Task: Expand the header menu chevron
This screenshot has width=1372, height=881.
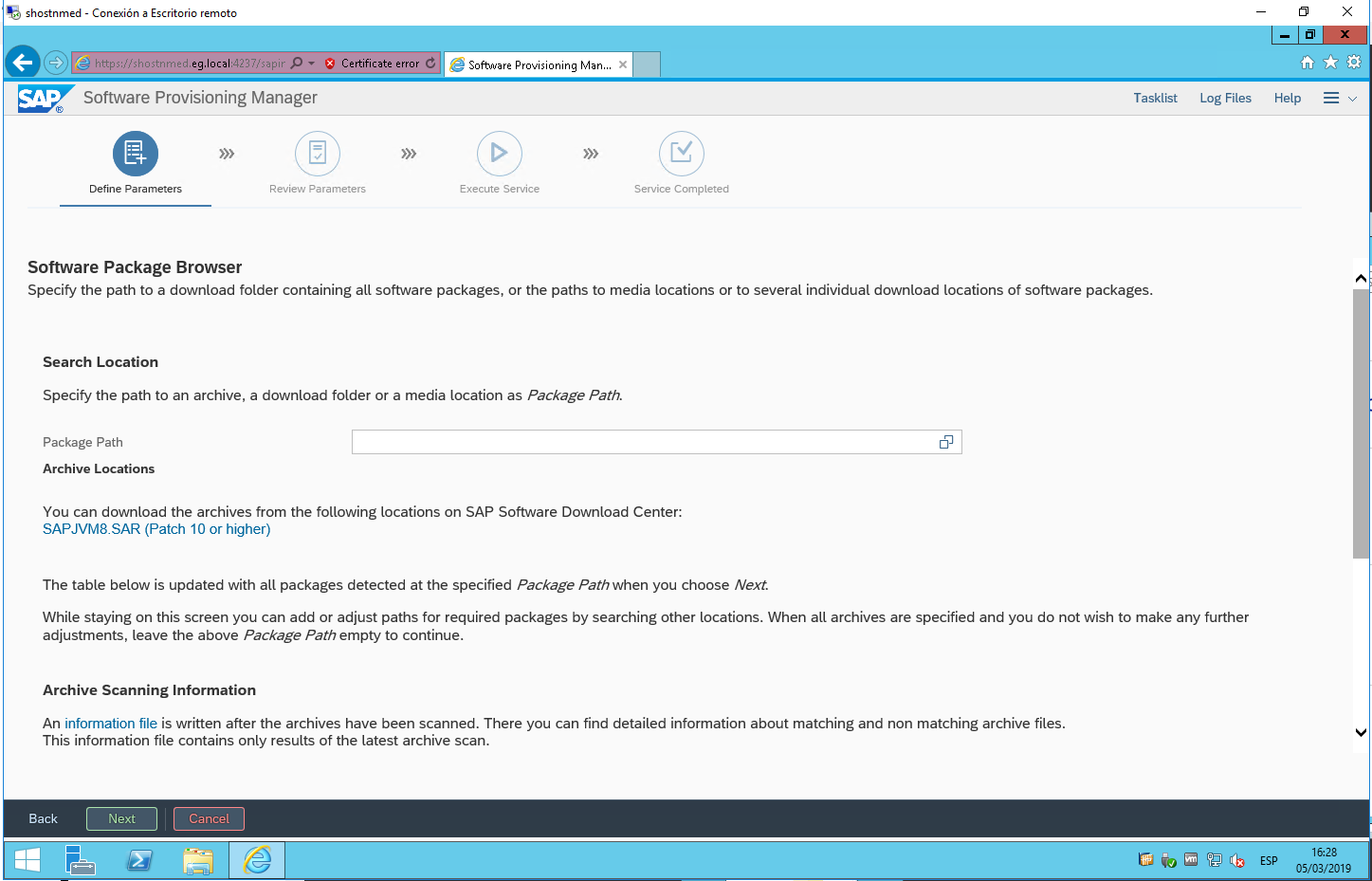Action: coord(1353,99)
